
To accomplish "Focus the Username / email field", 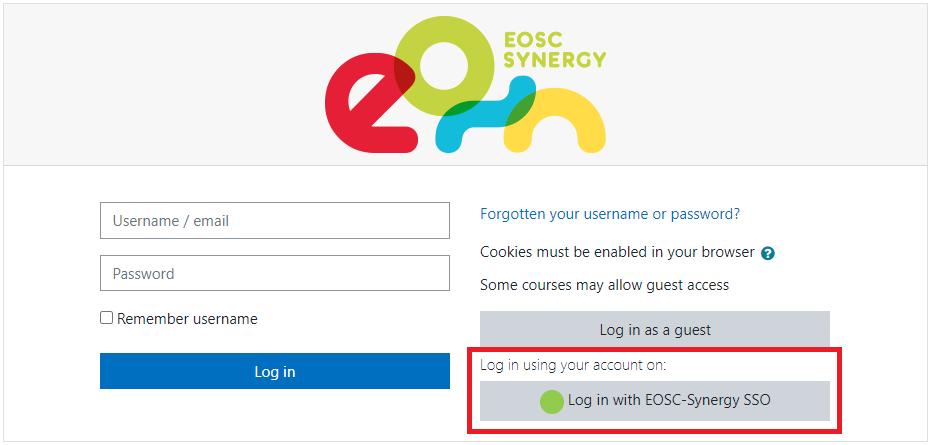I will [275, 220].
